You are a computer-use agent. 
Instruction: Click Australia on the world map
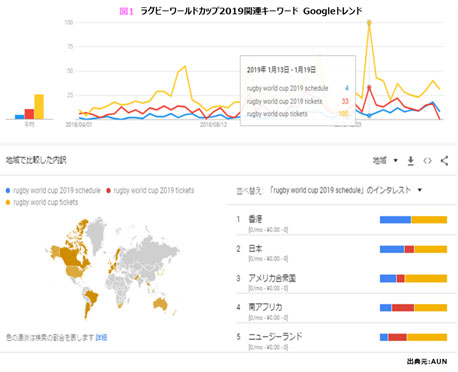[160, 303]
